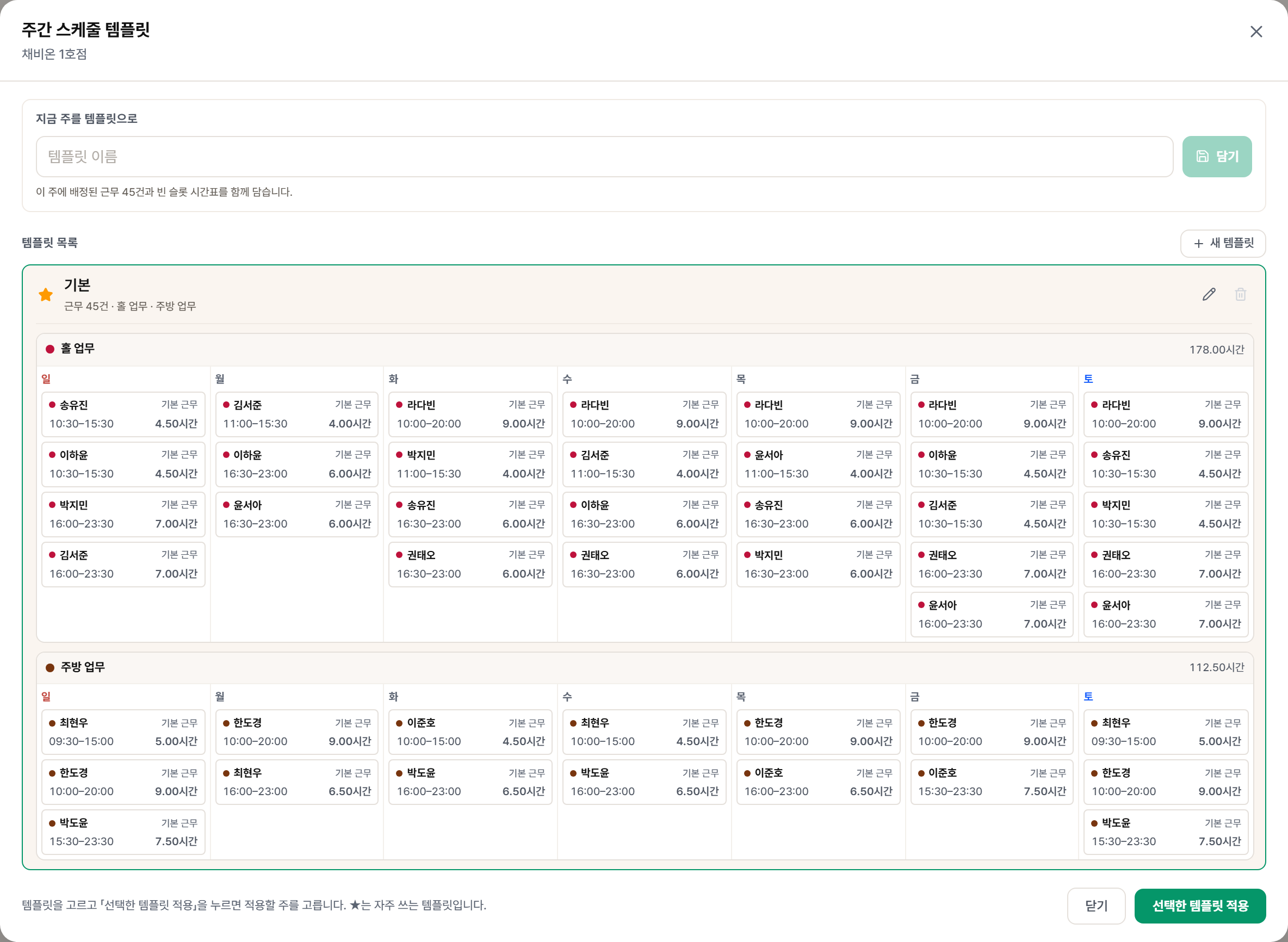Toggle favorite star on 기본 template
The width and height of the screenshot is (1288, 942).
coord(46,295)
